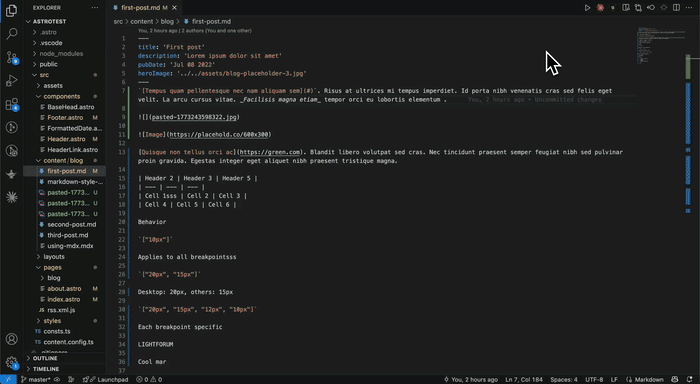The image size is (700, 384).
Task: Follow the https://green.com link on line 13
Action: [270, 152]
